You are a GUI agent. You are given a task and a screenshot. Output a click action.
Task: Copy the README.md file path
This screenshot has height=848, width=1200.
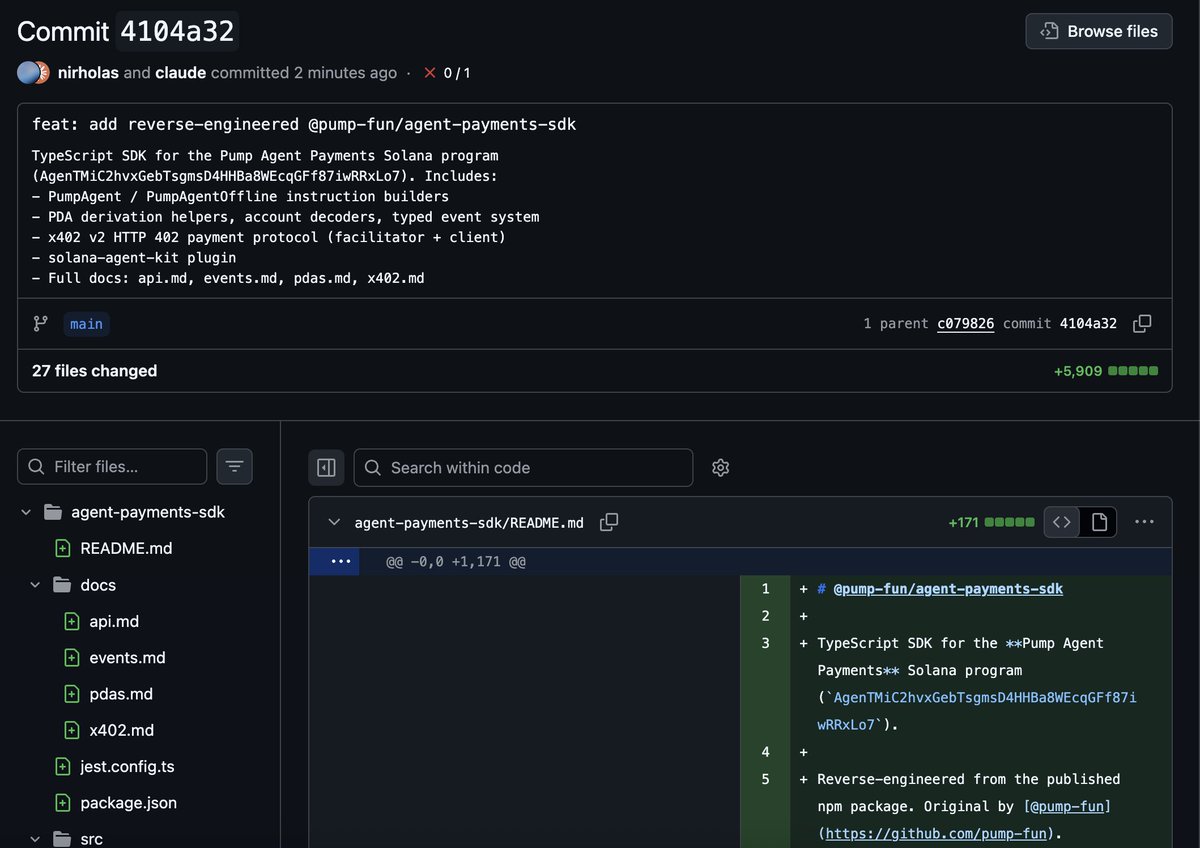coord(609,522)
